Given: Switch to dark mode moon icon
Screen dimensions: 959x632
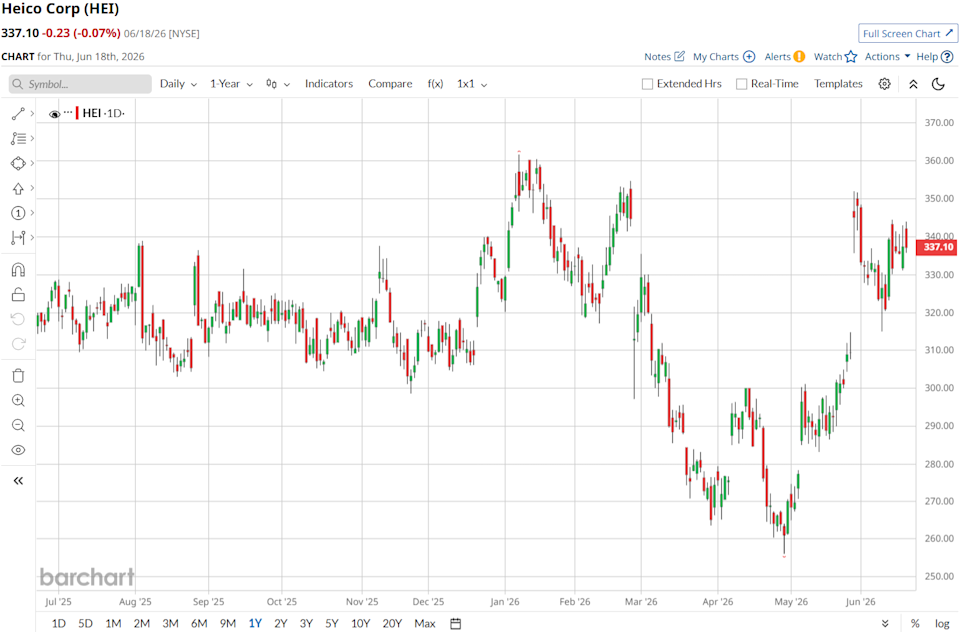Looking at the screenshot, I should (938, 84).
